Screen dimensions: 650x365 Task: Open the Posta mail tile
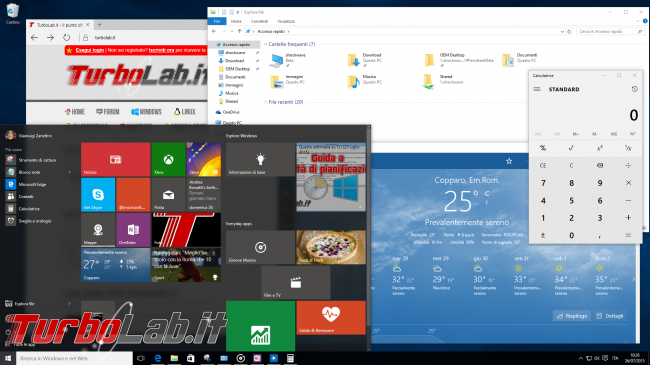[168, 195]
